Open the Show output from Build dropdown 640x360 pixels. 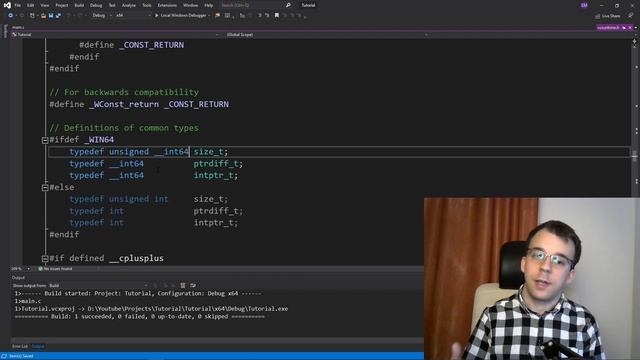tap(98, 285)
